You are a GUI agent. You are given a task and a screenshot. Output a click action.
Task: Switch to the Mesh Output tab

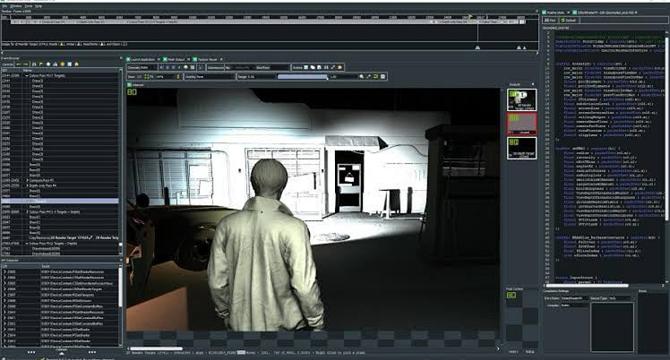pos(176,59)
